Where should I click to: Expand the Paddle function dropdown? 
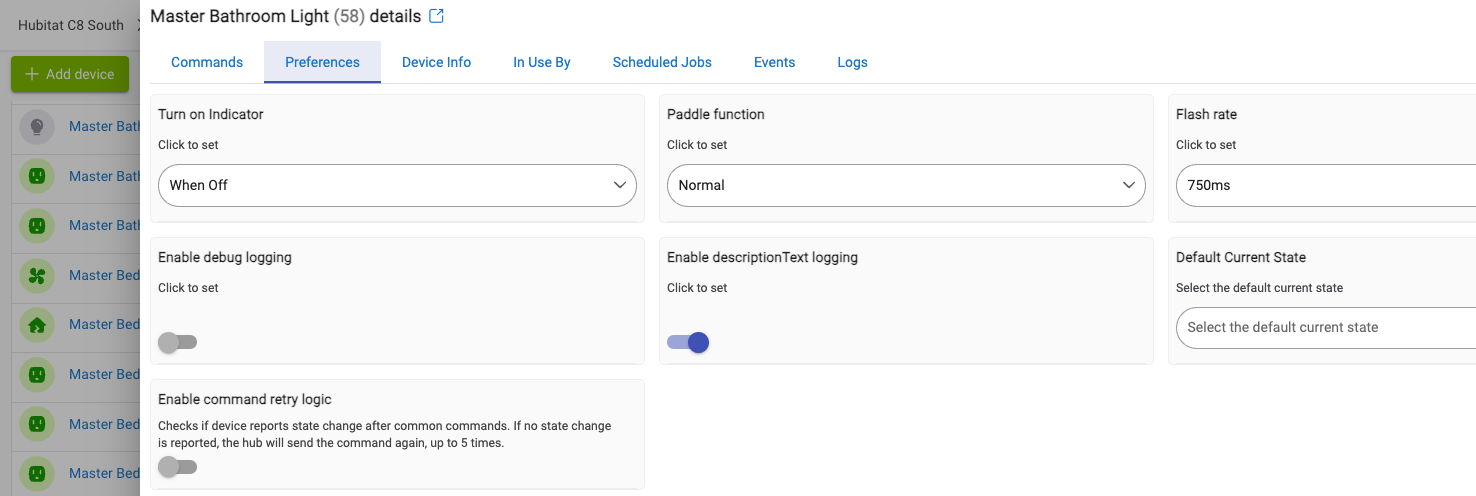point(905,185)
